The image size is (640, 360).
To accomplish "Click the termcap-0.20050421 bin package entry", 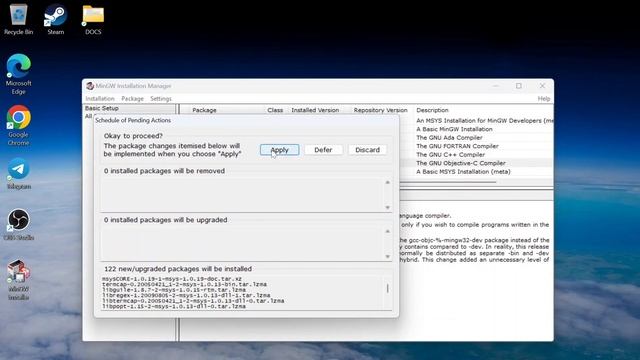I will click(184, 284).
